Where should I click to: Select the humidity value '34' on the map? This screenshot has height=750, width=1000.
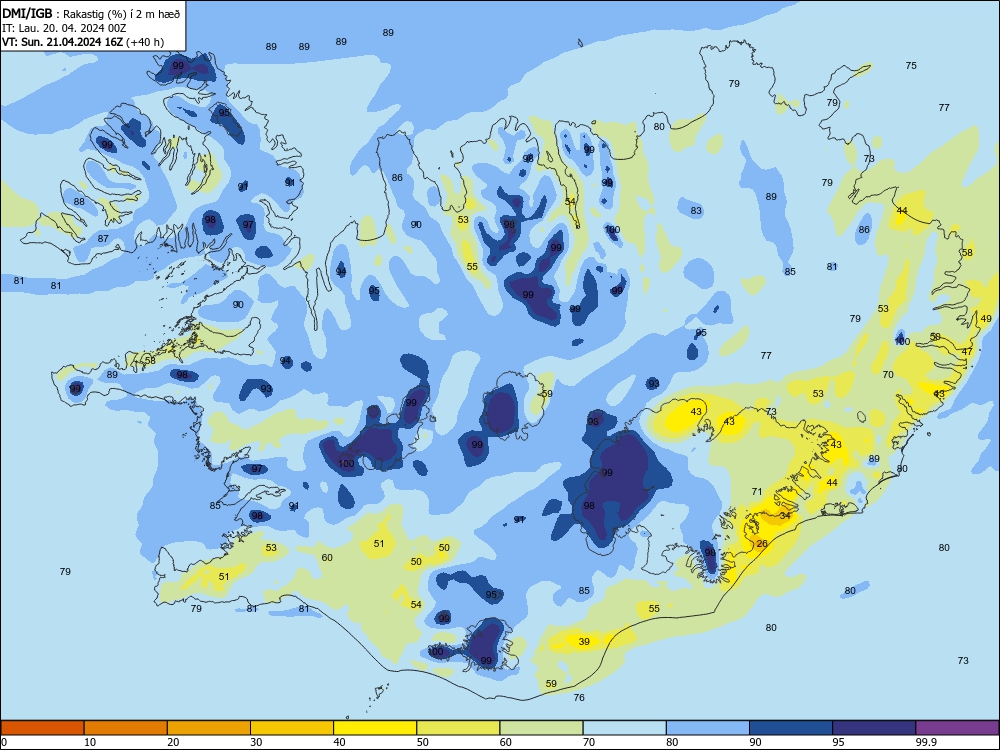click(x=785, y=515)
